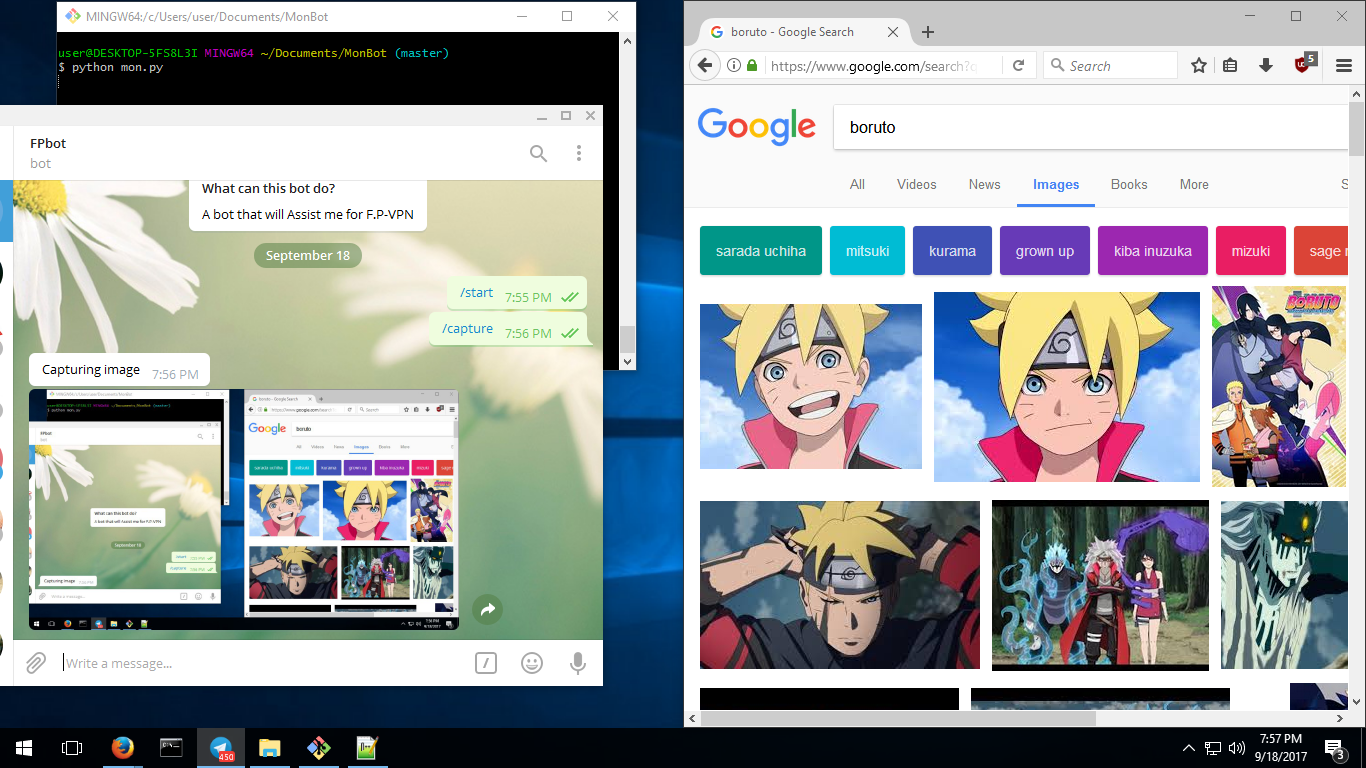1366x768 pixels.
Task: Filter images by mitsuki
Action: pos(867,251)
